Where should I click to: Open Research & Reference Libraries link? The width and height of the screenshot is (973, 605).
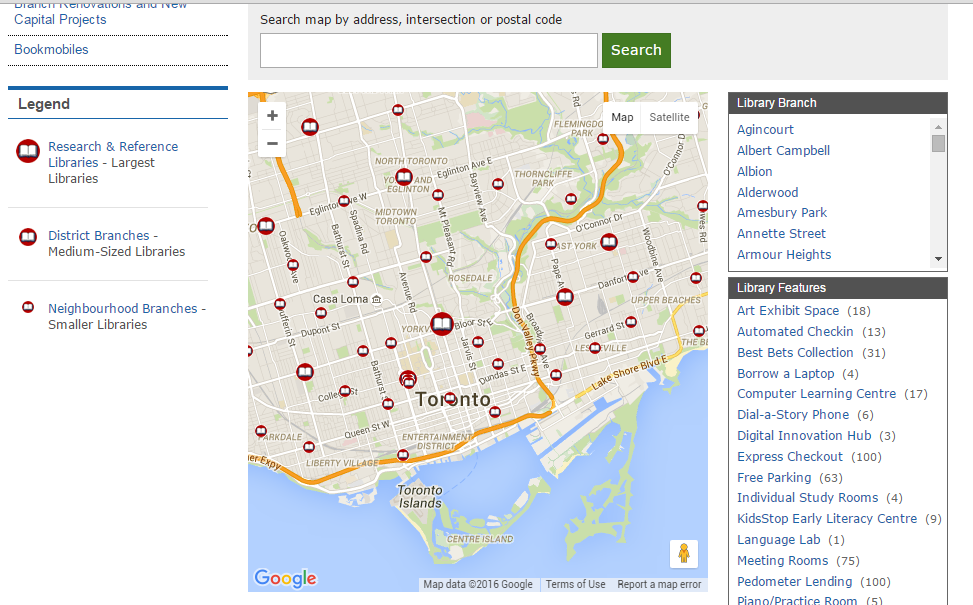click(113, 155)
